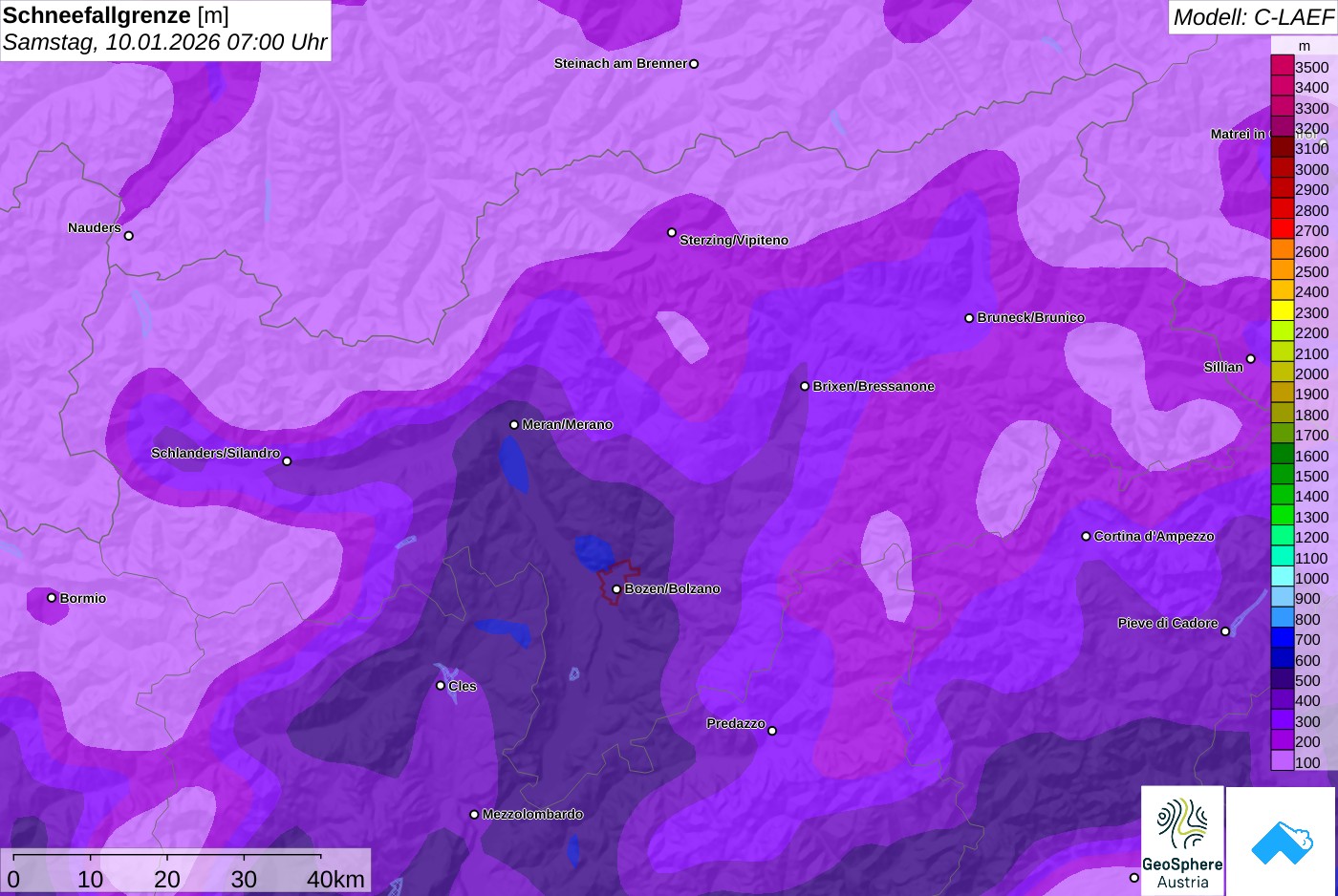
Task: Click the Pieve di Cadore location dot
Action: [x=1225, y=631]
